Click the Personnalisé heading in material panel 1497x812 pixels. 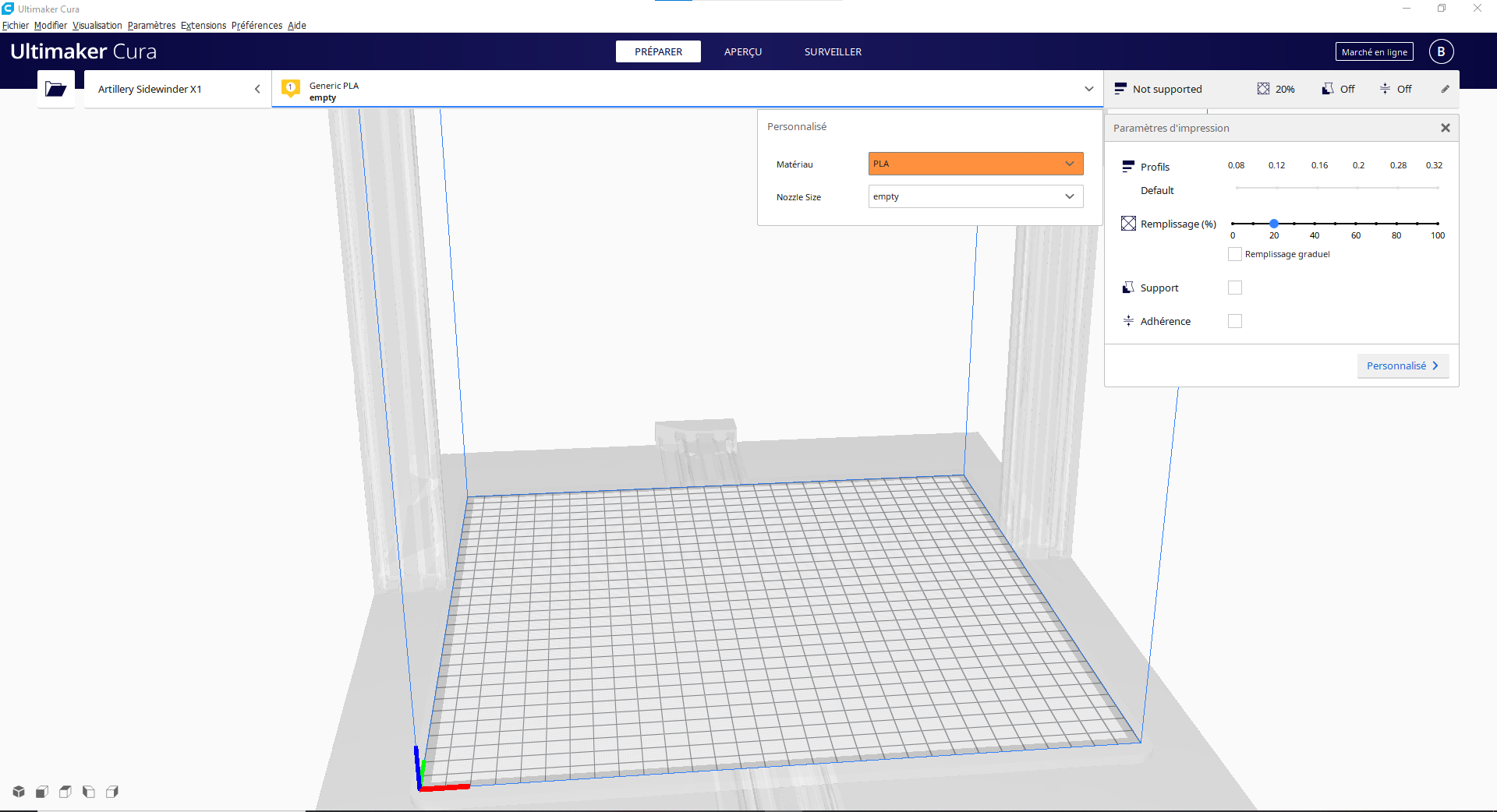[x=797, y=126]
